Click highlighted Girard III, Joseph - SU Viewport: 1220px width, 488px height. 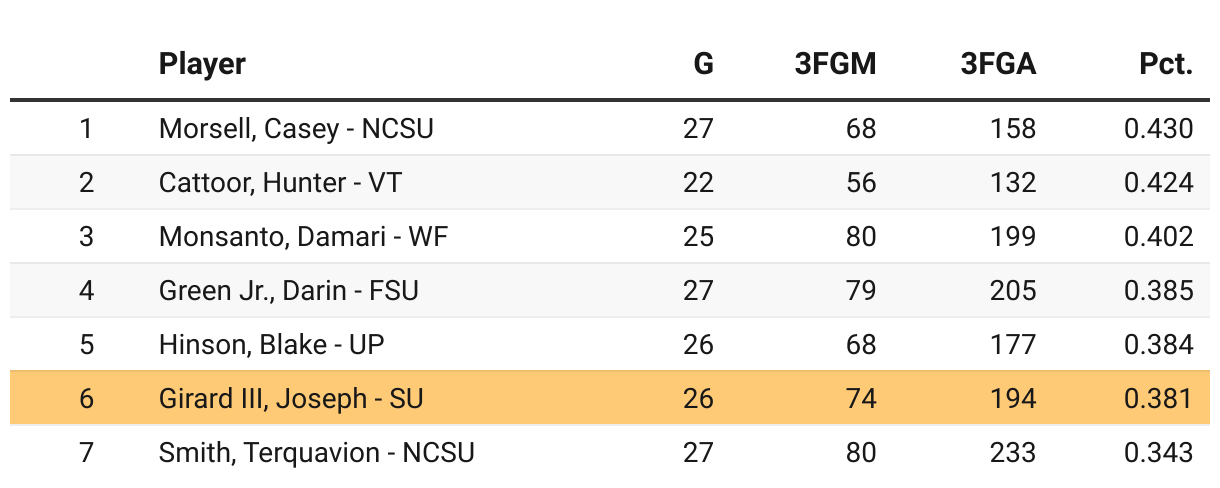(291, 398)
